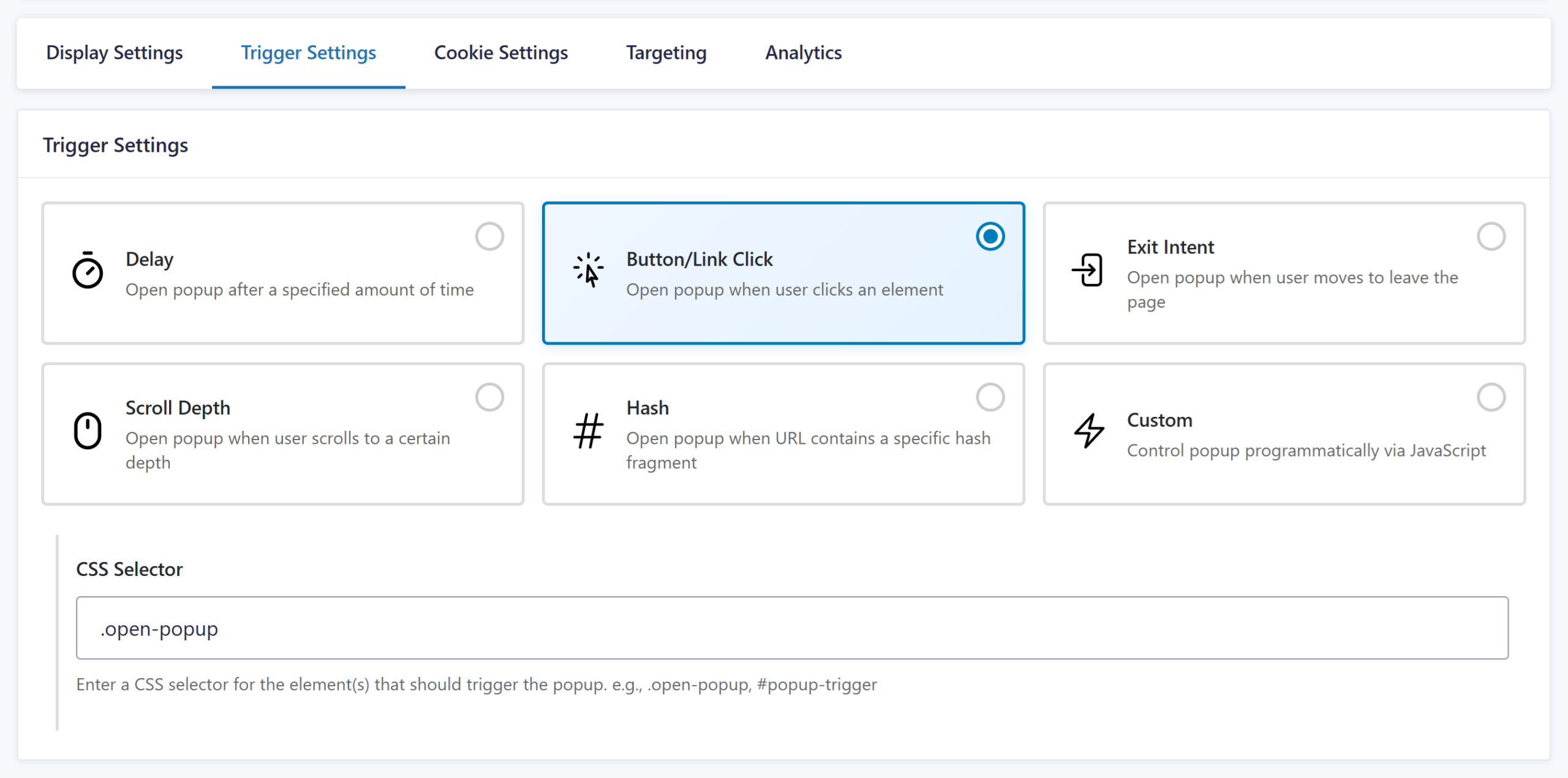Select the Delay trigger radio button

(x=489, y=236)
